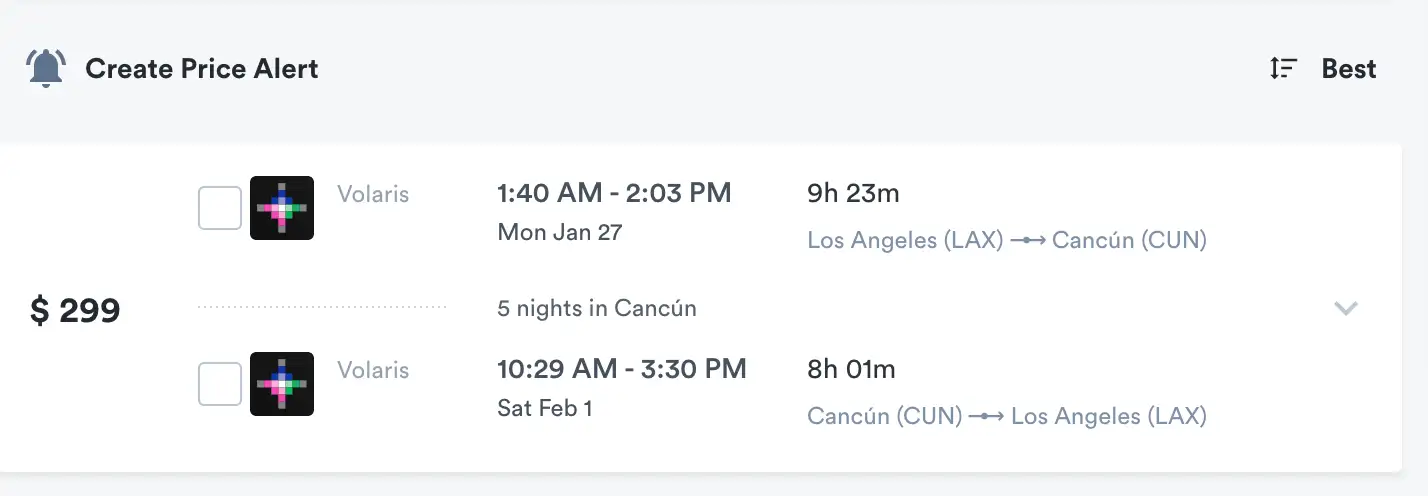
Task: Click the Los Angeles (LAX) to Cancún (CUN) route
Action: tap(1006, 241)
